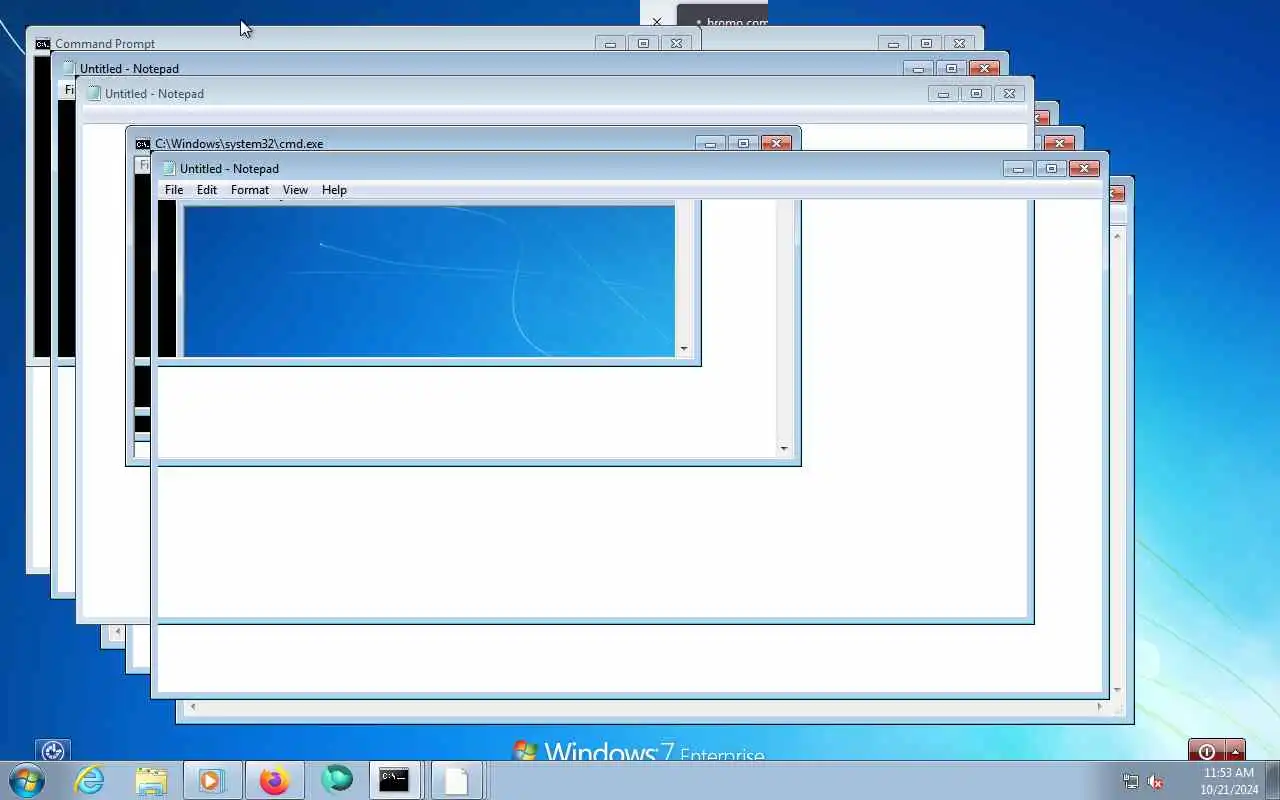Screen dimensions: 1280x800
Task: Maximize the frontmost Untitled - Notepad window
Action: (x=1051, y=169)
